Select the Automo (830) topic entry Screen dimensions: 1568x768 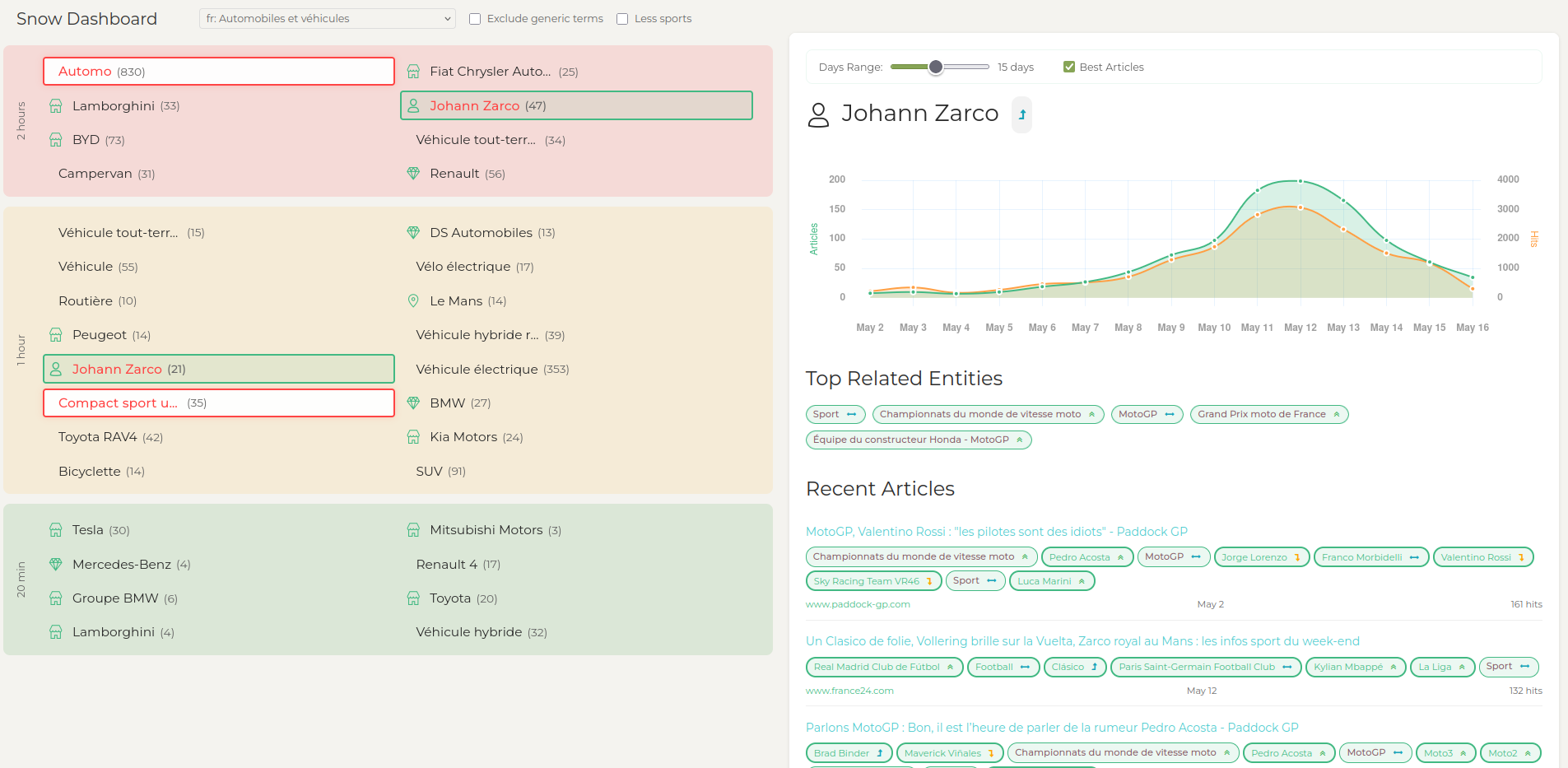tap(219, 72)
